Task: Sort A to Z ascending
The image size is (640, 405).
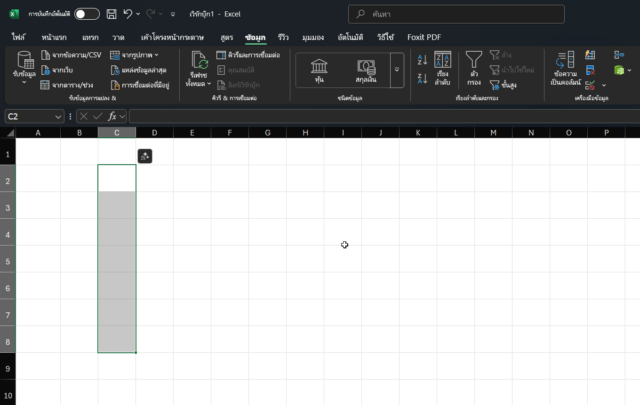Action: (422, 60)
